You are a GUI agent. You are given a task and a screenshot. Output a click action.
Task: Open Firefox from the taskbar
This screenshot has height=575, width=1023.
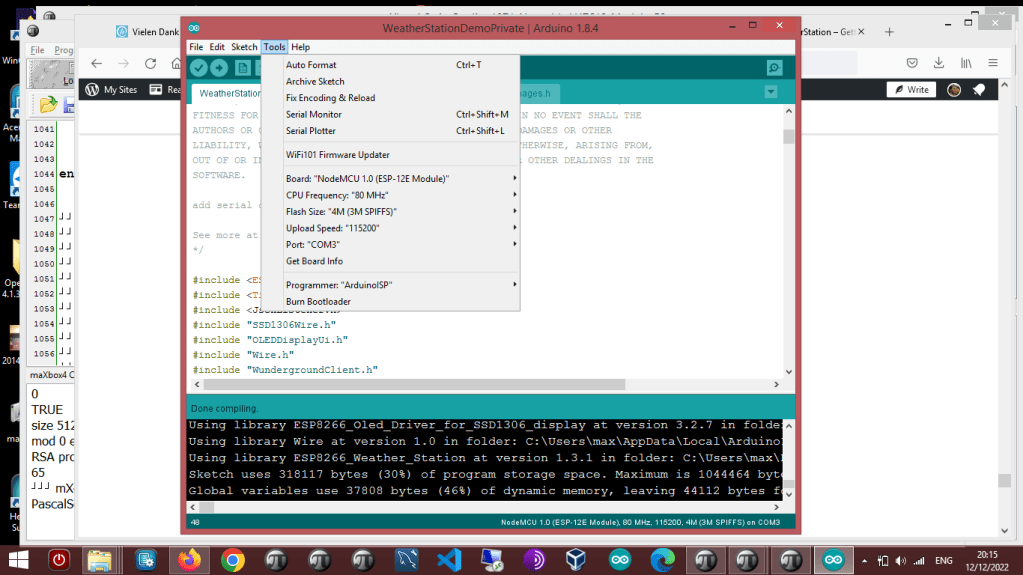(x=190, y=560)
